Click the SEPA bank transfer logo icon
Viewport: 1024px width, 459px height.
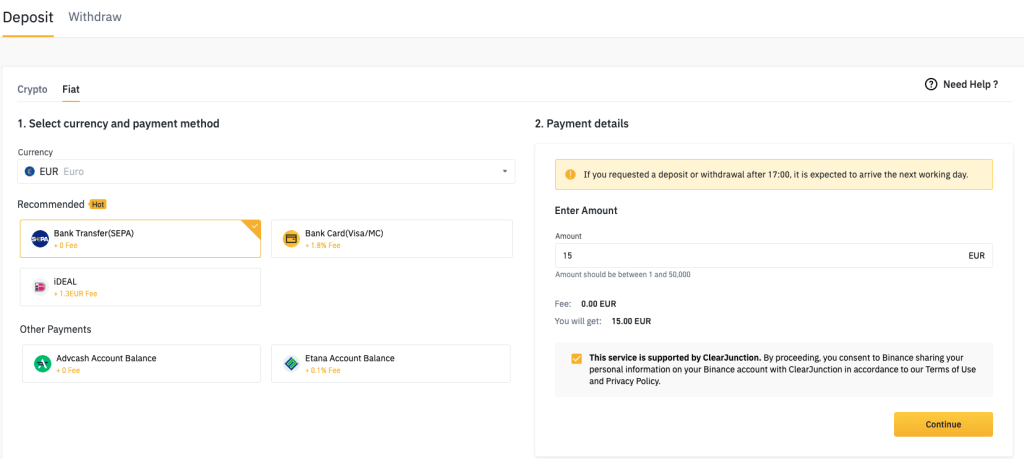tap(40, 239)
